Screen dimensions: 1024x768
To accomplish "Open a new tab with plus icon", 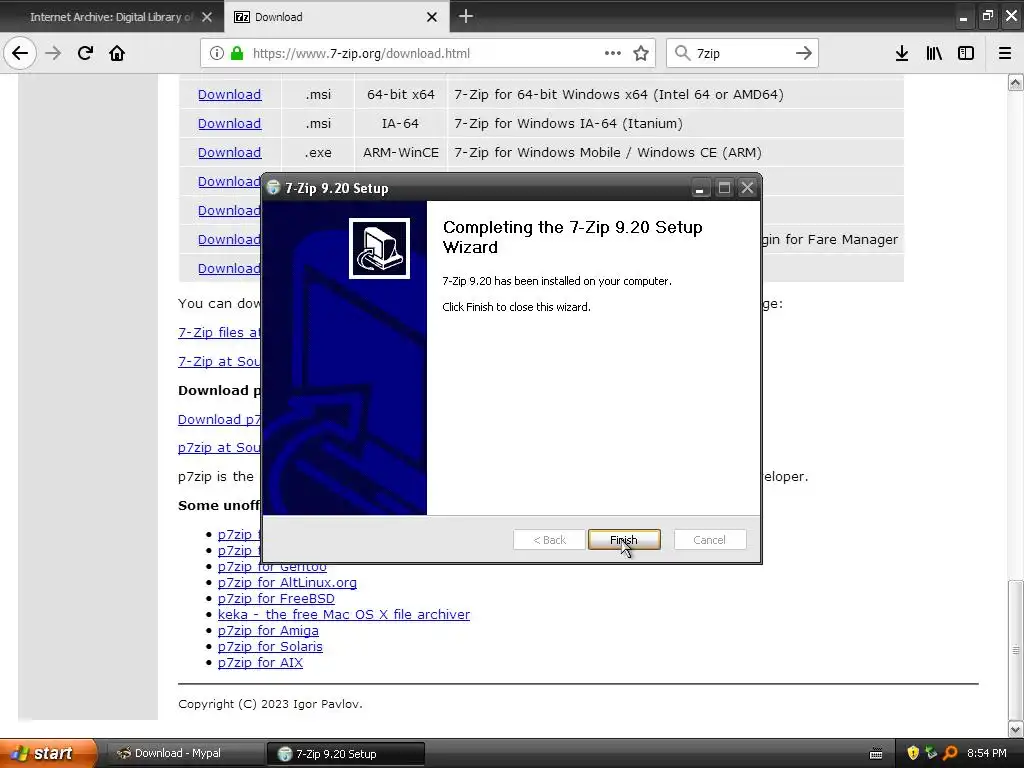I will [466, 16].
